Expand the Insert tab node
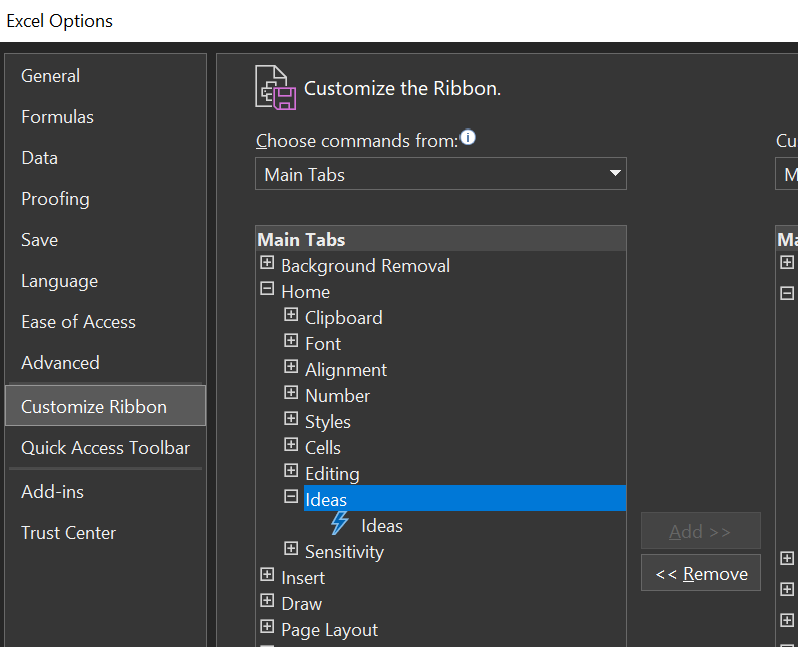This screenshot has height=647, width=798. click(267, 574)
